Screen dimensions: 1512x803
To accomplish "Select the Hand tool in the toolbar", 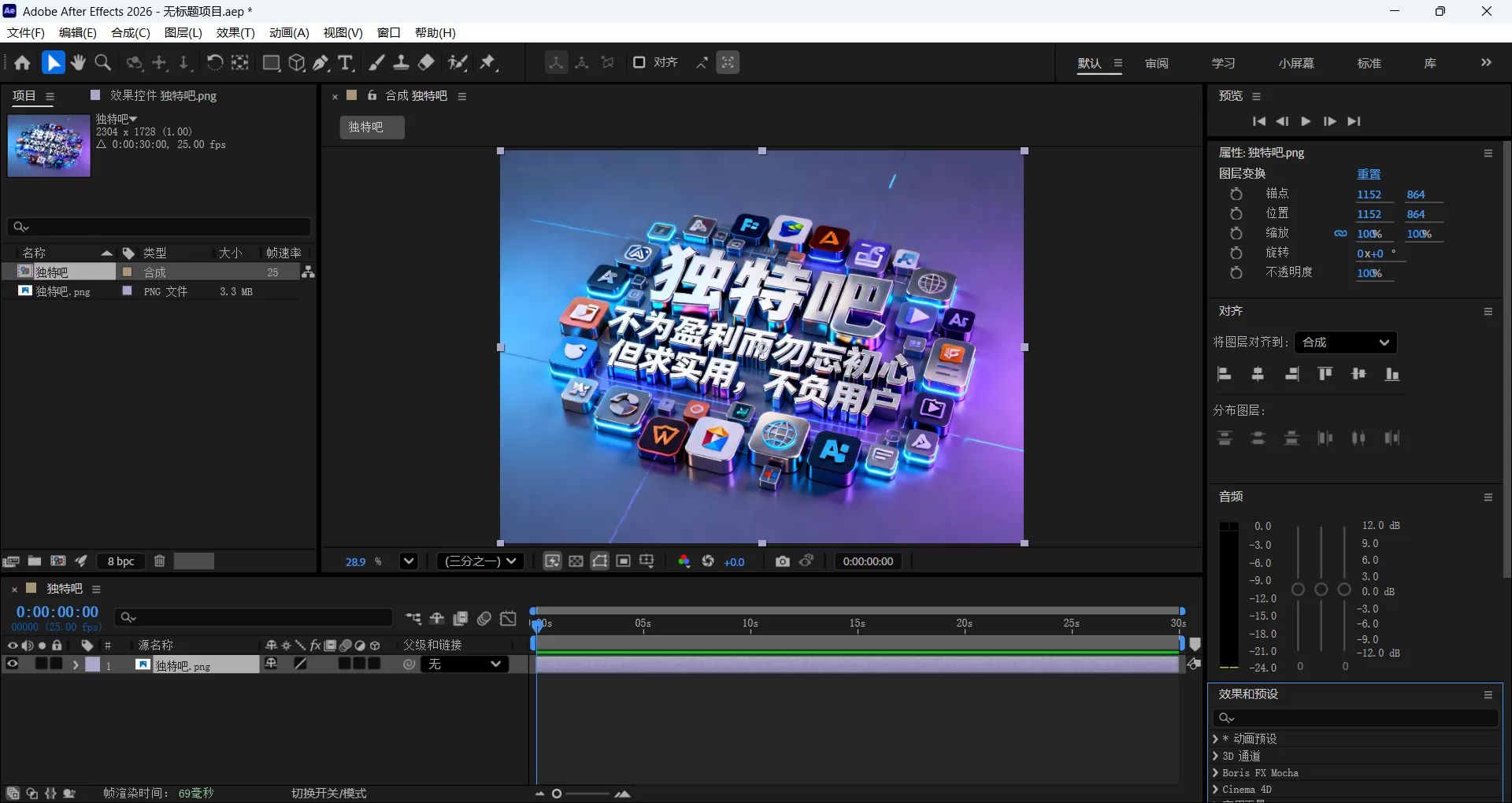I will (77, 63).
